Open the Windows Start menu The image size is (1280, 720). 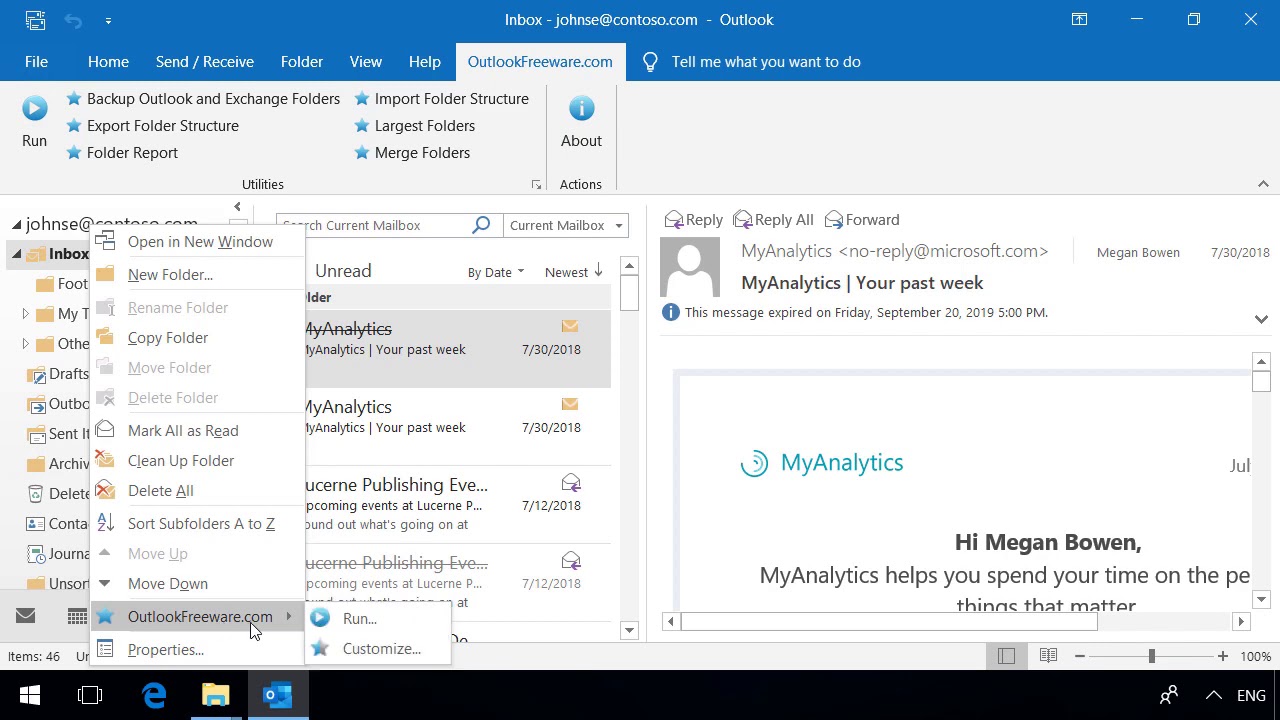click(30, 695)
